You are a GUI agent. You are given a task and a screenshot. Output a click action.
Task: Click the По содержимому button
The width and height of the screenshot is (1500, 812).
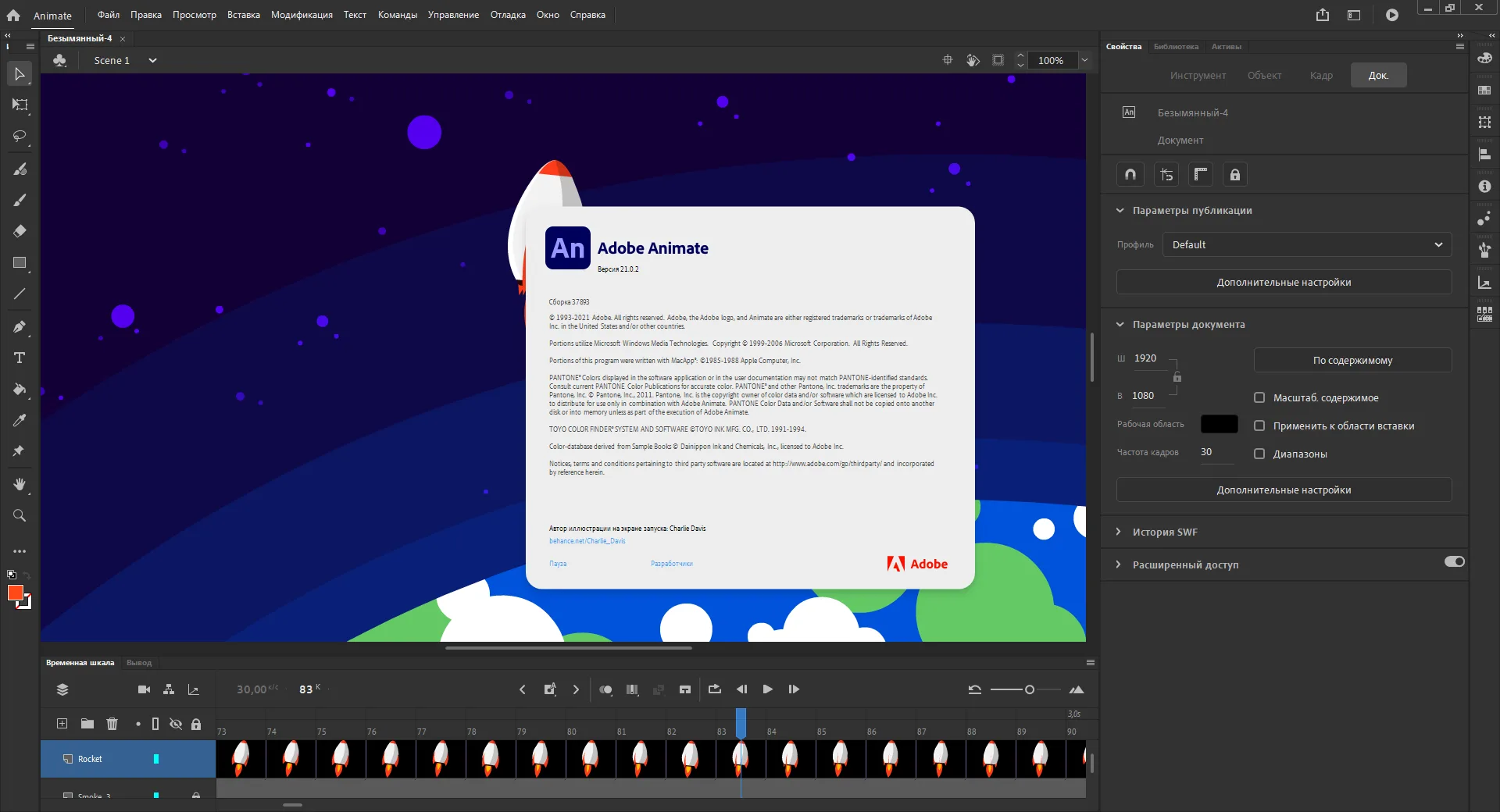(1352, 360)
